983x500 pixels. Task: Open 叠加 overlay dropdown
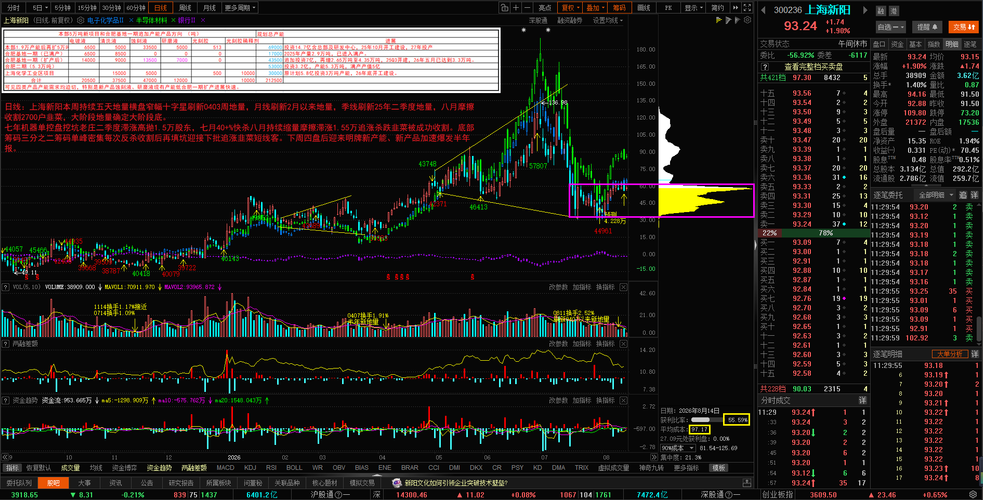tap(594, 8)
